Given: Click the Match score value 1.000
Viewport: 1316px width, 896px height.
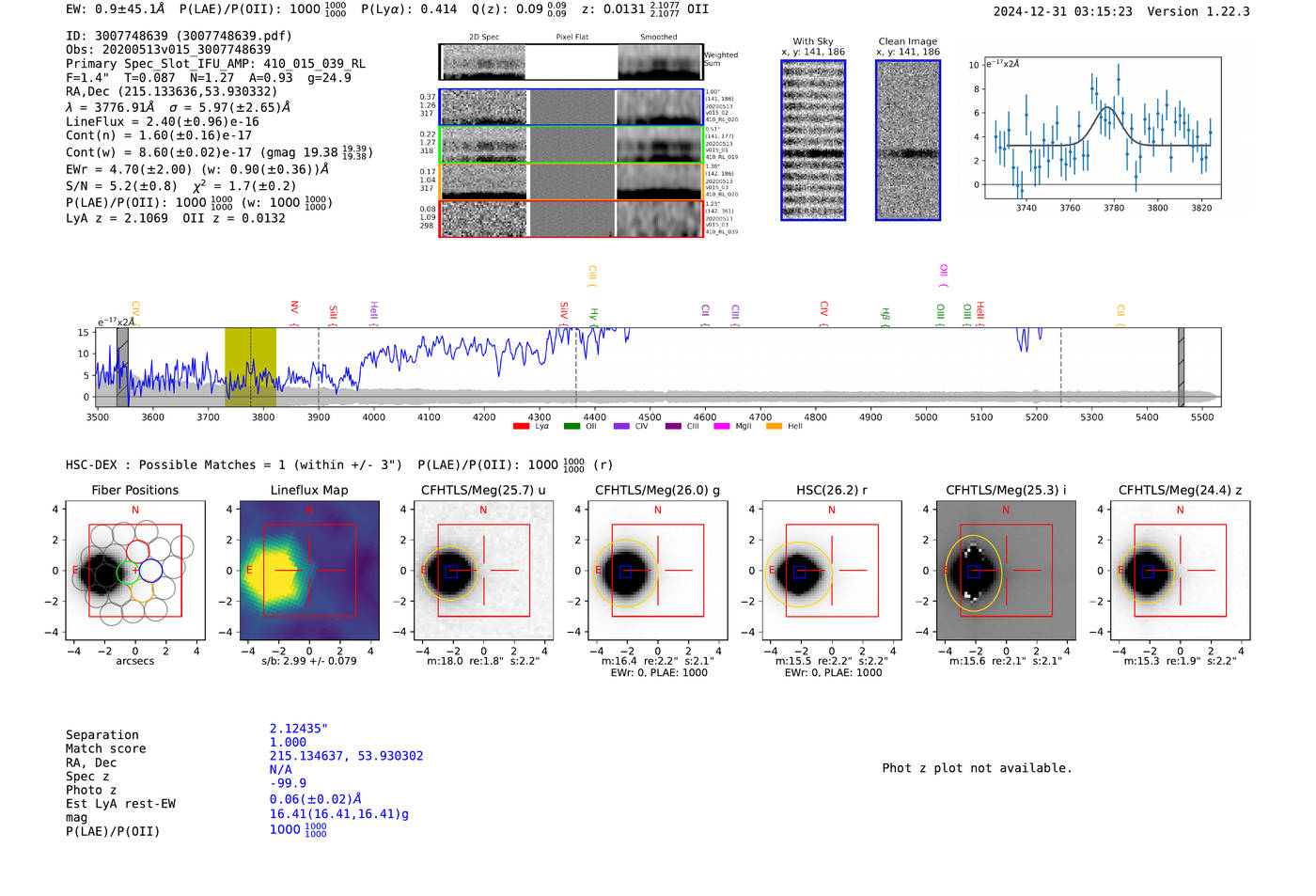Looking at the screenshot, I should [288, 742].
